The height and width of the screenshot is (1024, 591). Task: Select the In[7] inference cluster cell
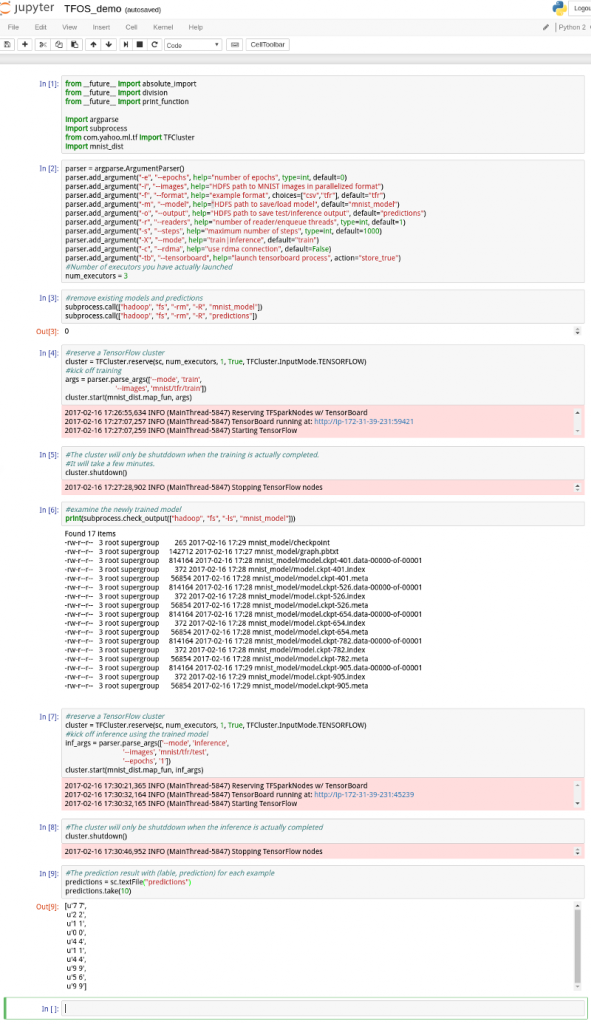pos(323,743)
